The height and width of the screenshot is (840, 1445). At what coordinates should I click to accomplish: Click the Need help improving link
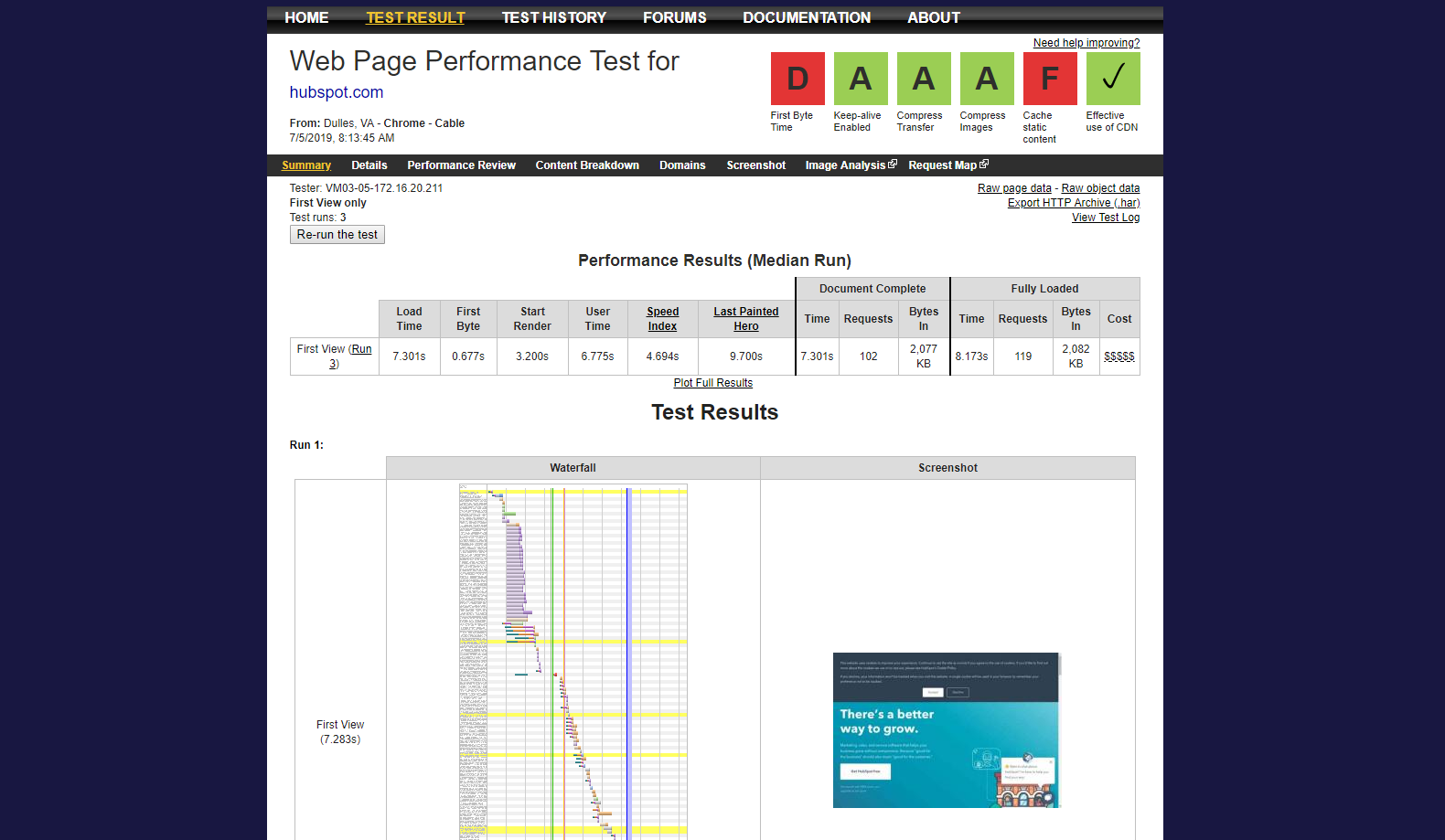[1086, 43]
